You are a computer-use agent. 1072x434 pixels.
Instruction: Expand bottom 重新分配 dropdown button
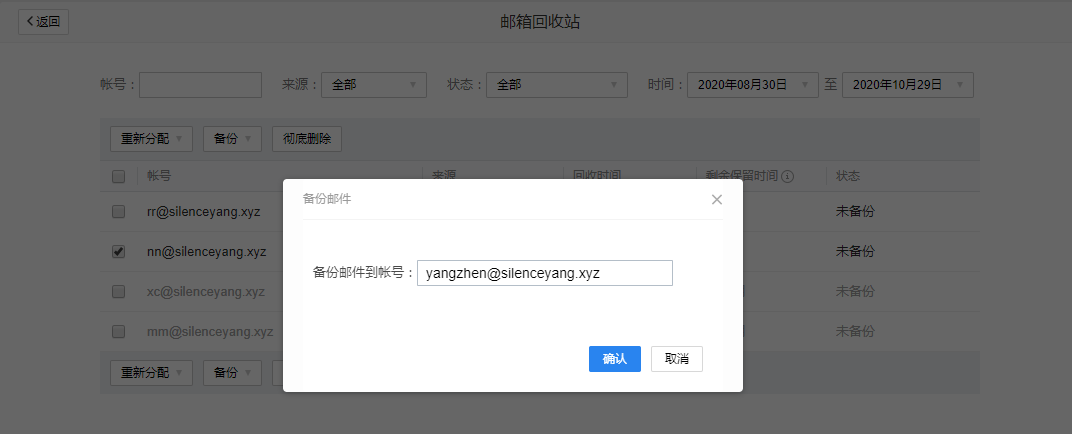pyautogui.click(x=151, y=372)
